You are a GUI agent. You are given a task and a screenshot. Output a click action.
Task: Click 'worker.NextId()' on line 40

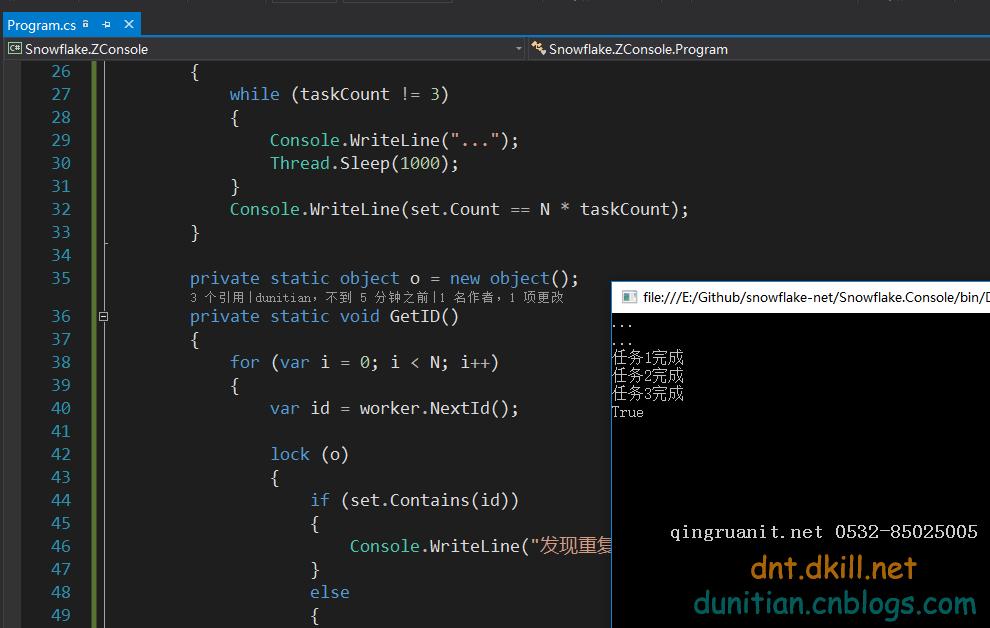(x=433, y=408)
